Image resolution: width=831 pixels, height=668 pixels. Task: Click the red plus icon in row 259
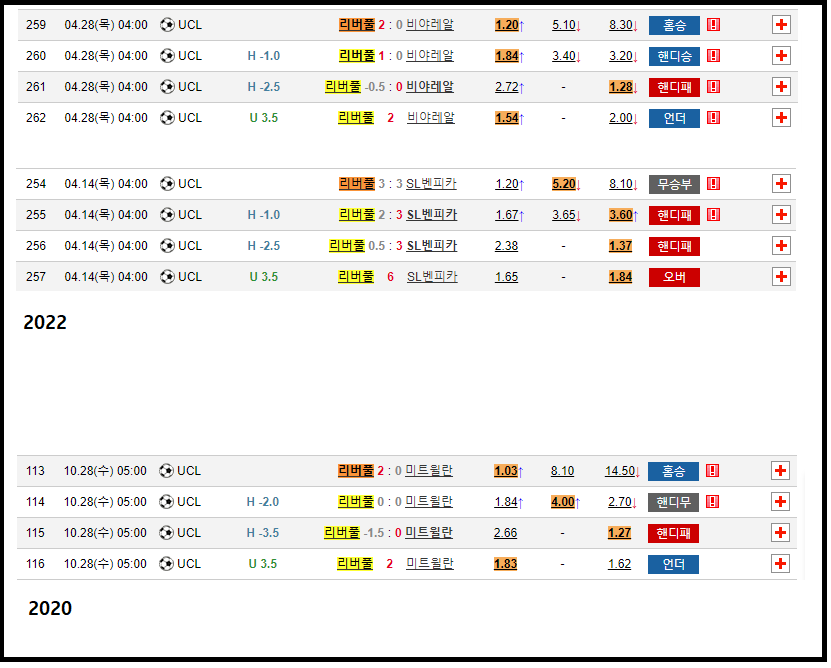click(781, 25)
